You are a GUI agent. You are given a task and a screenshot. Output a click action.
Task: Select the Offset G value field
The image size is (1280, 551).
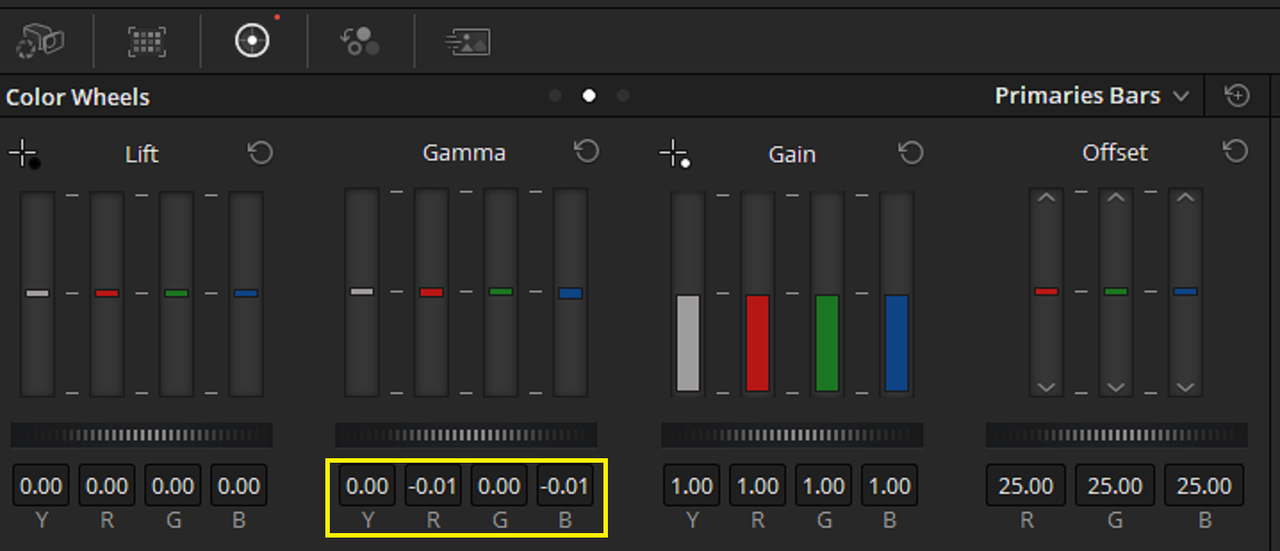pyautogui.click(x=1115, y=486)
